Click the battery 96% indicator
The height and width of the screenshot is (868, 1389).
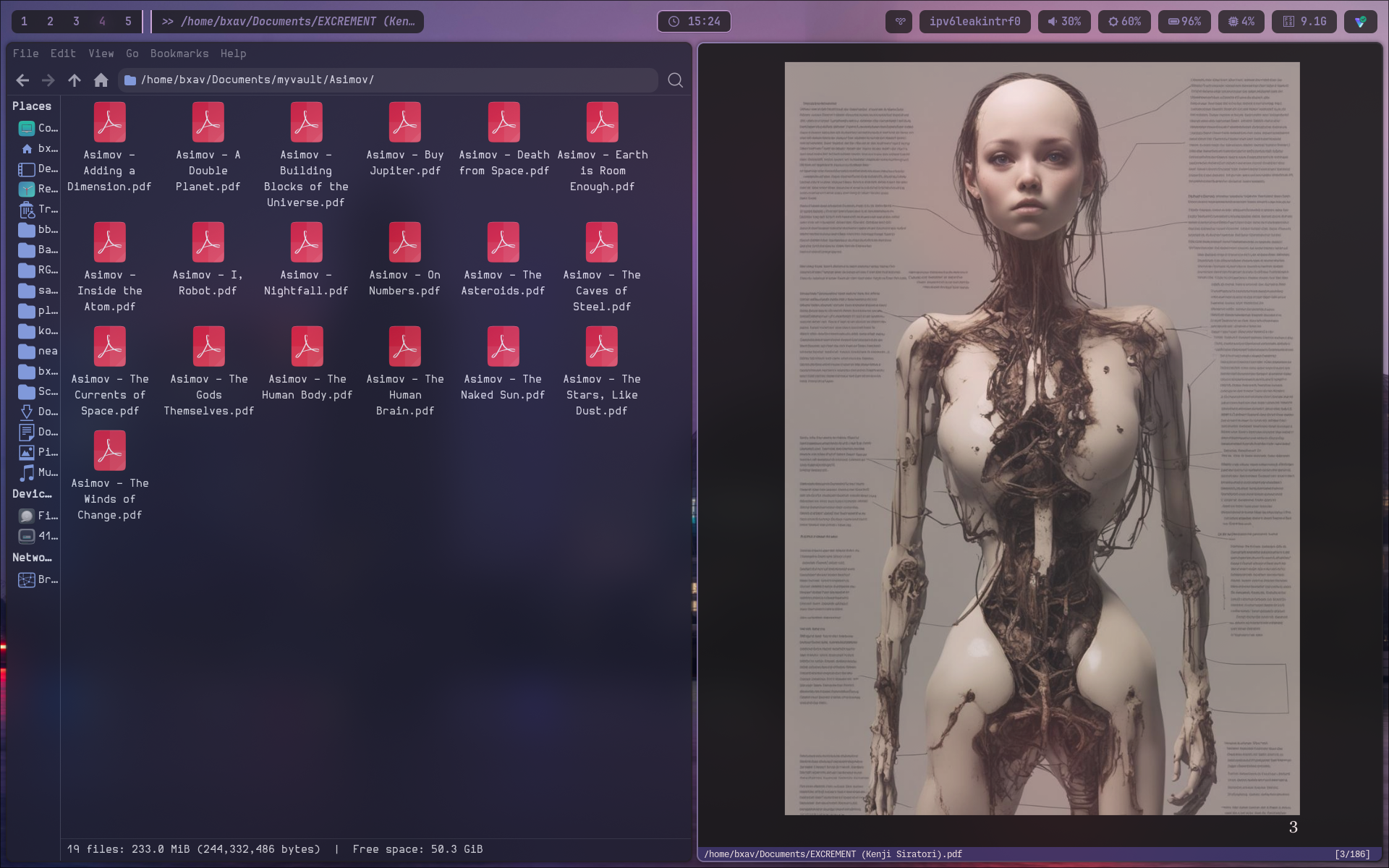tap(1184, 22)
